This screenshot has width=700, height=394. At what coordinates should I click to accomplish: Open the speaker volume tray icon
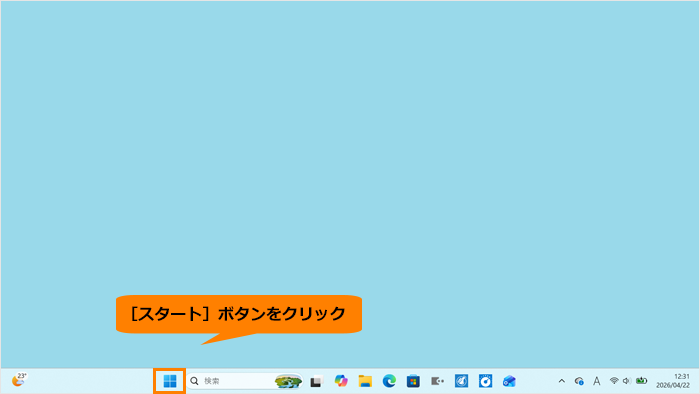coord(627,381)
